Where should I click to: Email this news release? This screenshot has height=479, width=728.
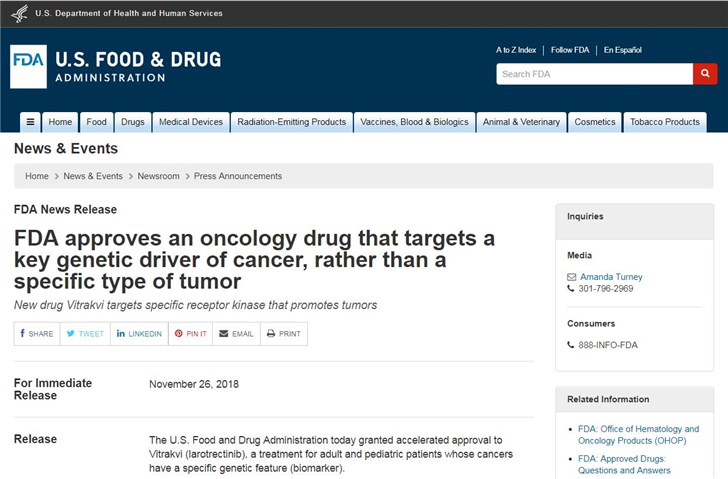tap(236, 334)
